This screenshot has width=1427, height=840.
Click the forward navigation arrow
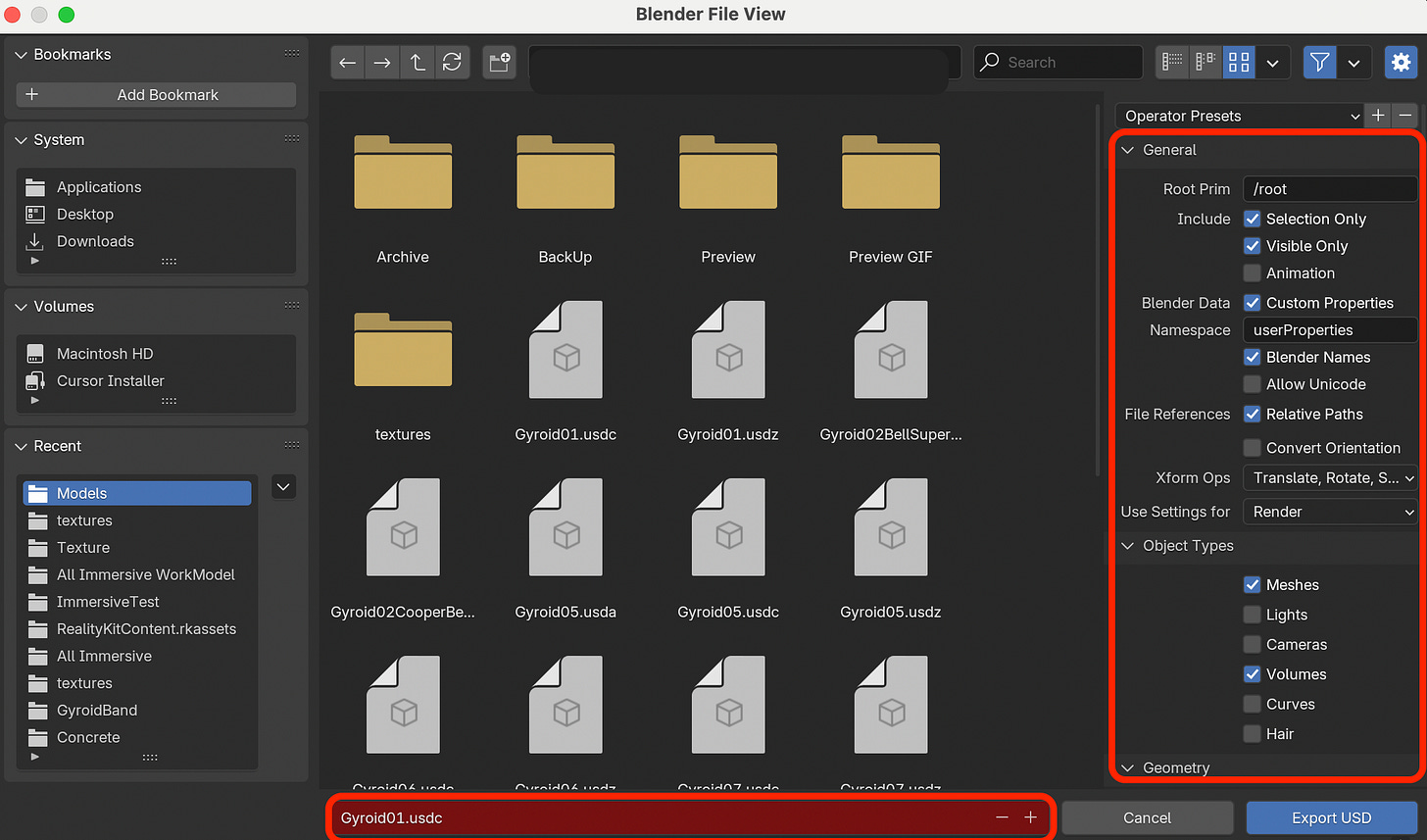click(382, 62)
